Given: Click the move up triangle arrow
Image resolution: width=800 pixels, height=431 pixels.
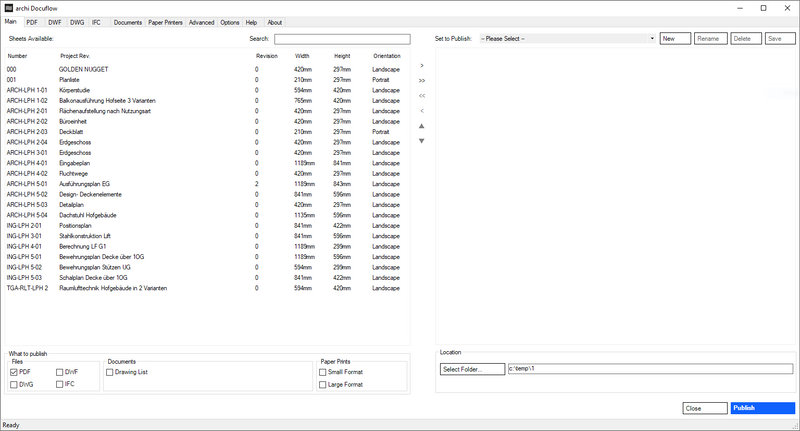Looking at the screenshot, I should point(421,126).
